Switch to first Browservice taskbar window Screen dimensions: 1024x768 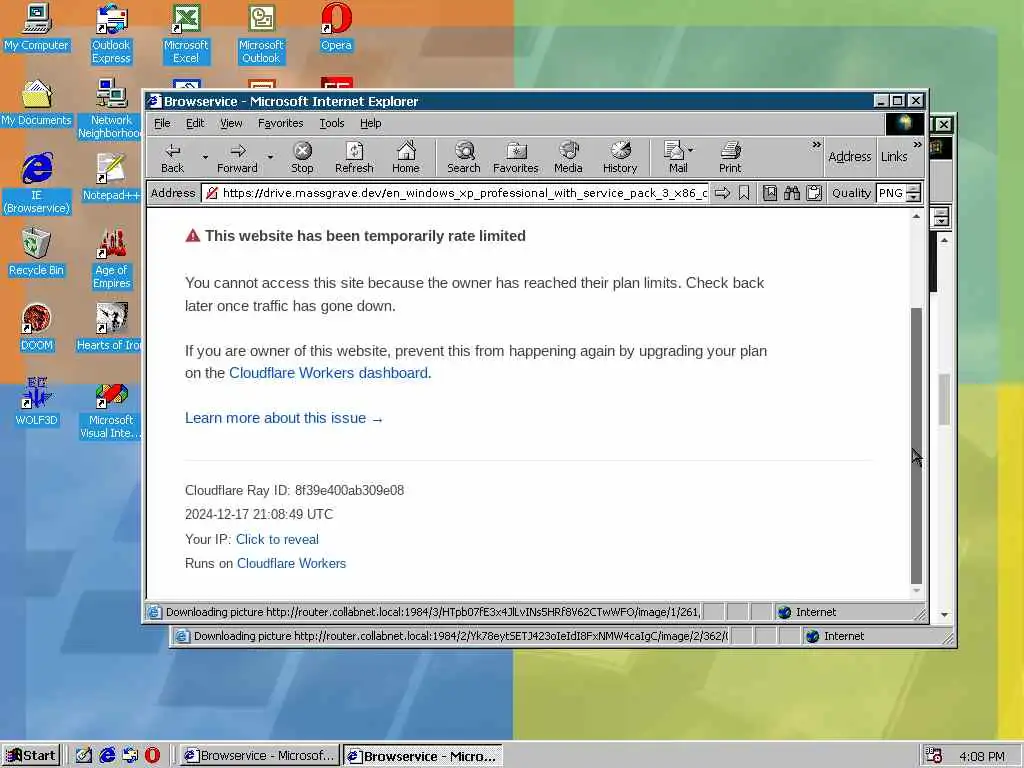(260, 756)
